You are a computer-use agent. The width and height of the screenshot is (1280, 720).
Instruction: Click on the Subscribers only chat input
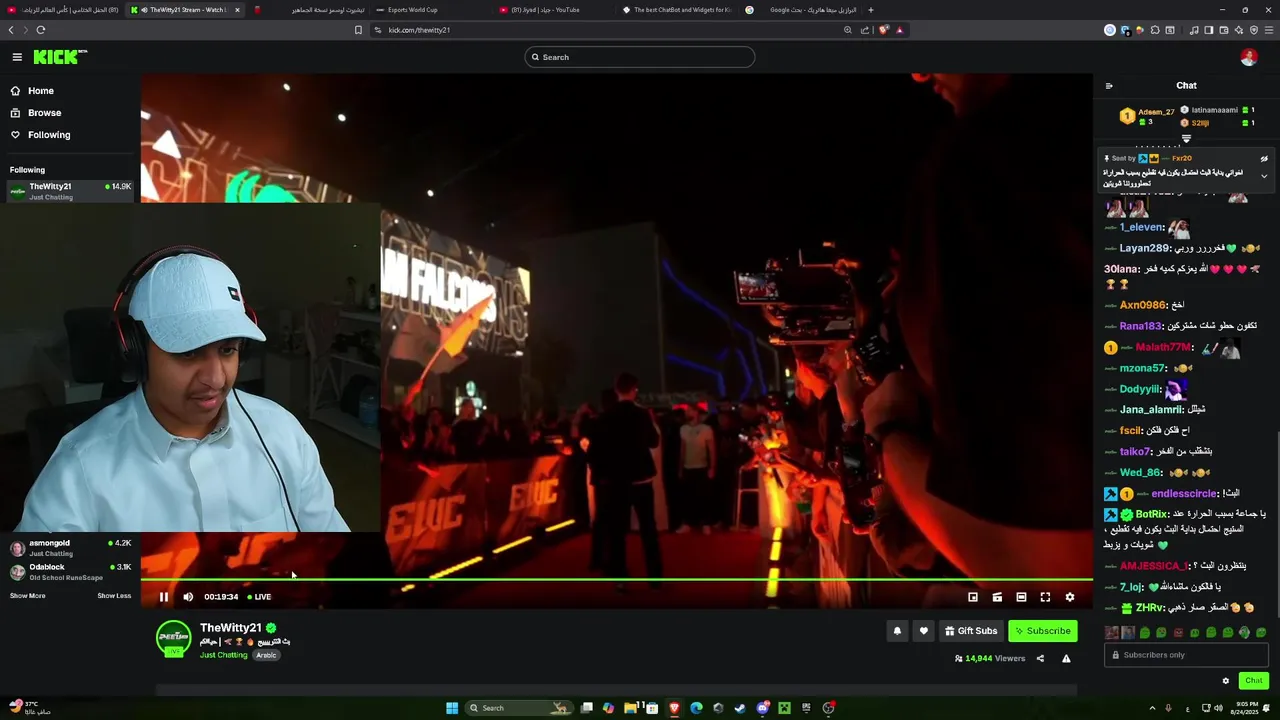pyautogui.click(x=1186, y=655)
